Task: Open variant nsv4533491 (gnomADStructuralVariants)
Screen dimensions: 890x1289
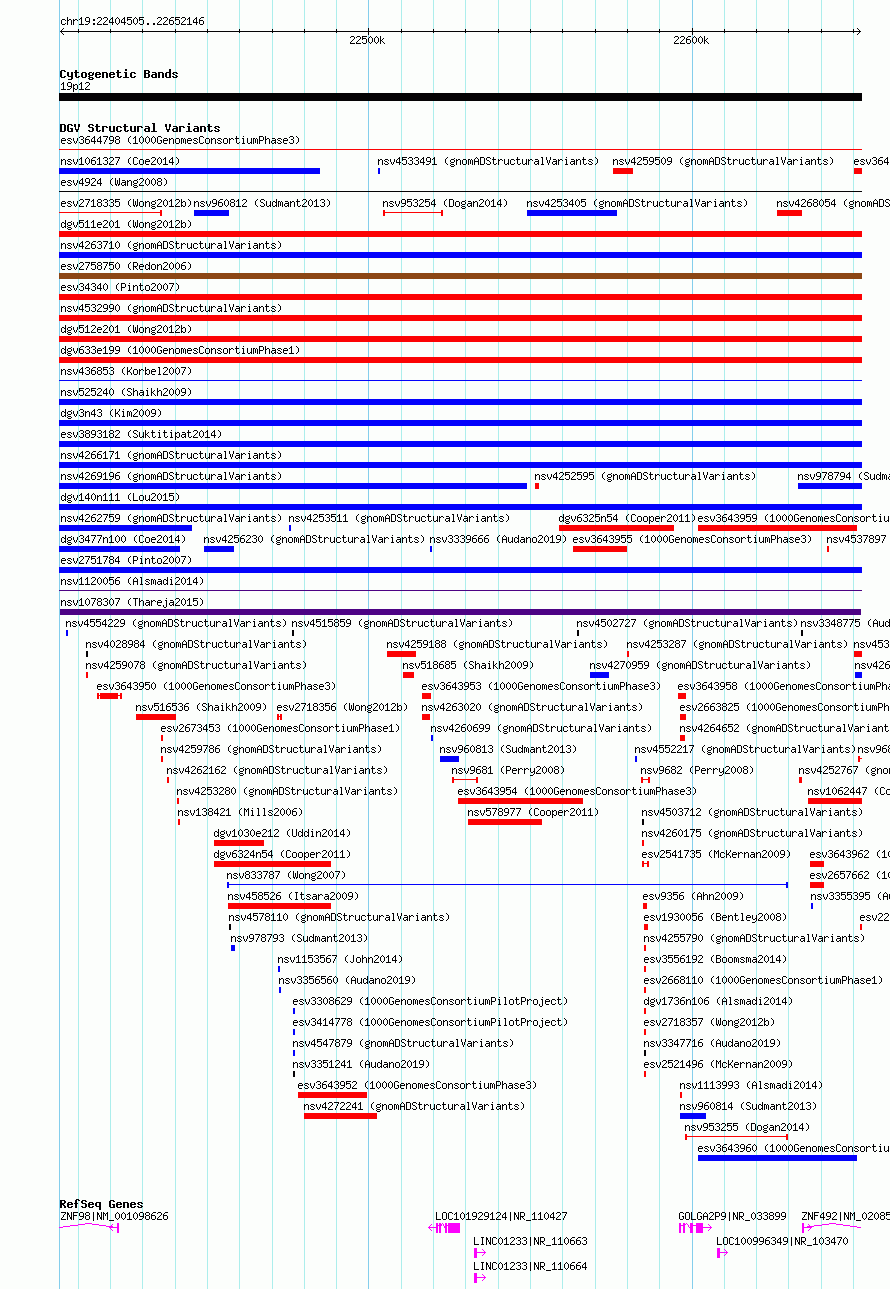Action: point(488,161)
